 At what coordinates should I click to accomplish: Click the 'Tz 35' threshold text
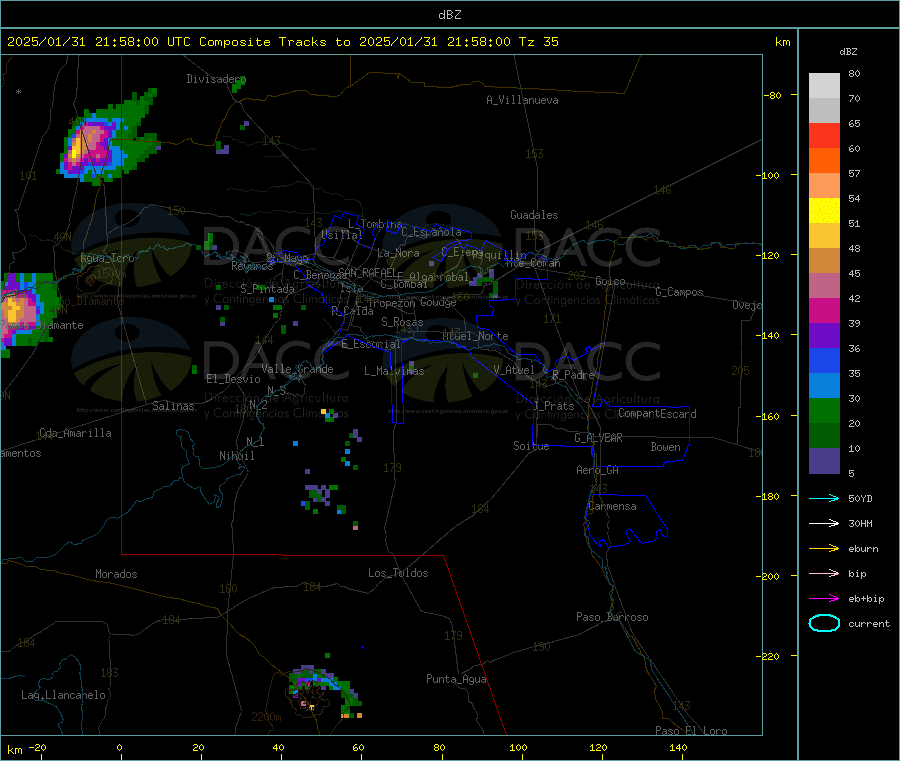[538, 42]
